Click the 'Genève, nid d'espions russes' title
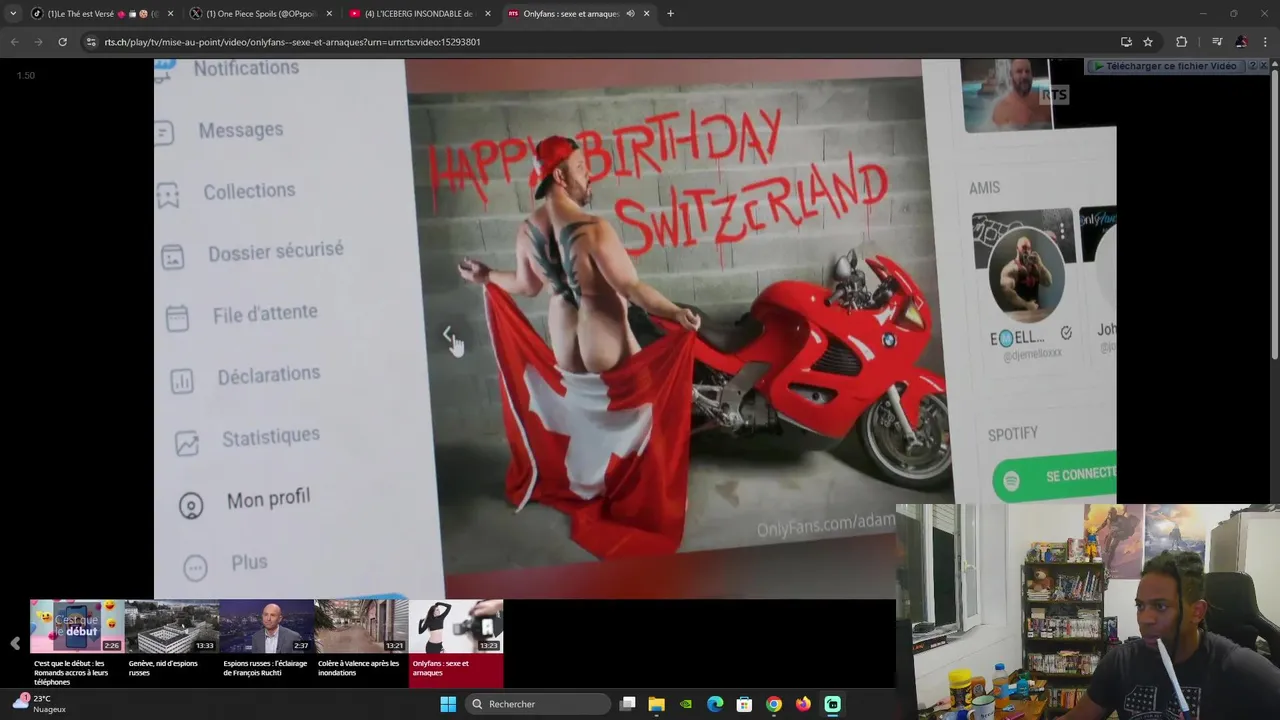Image resolution: width=1280 pixels, height=720 pixels. point(163,668)
